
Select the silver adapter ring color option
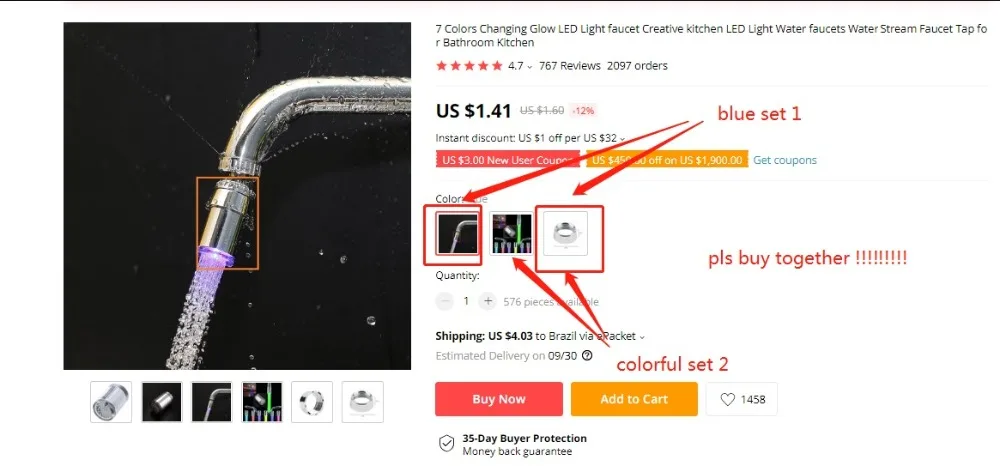(565, 233)
